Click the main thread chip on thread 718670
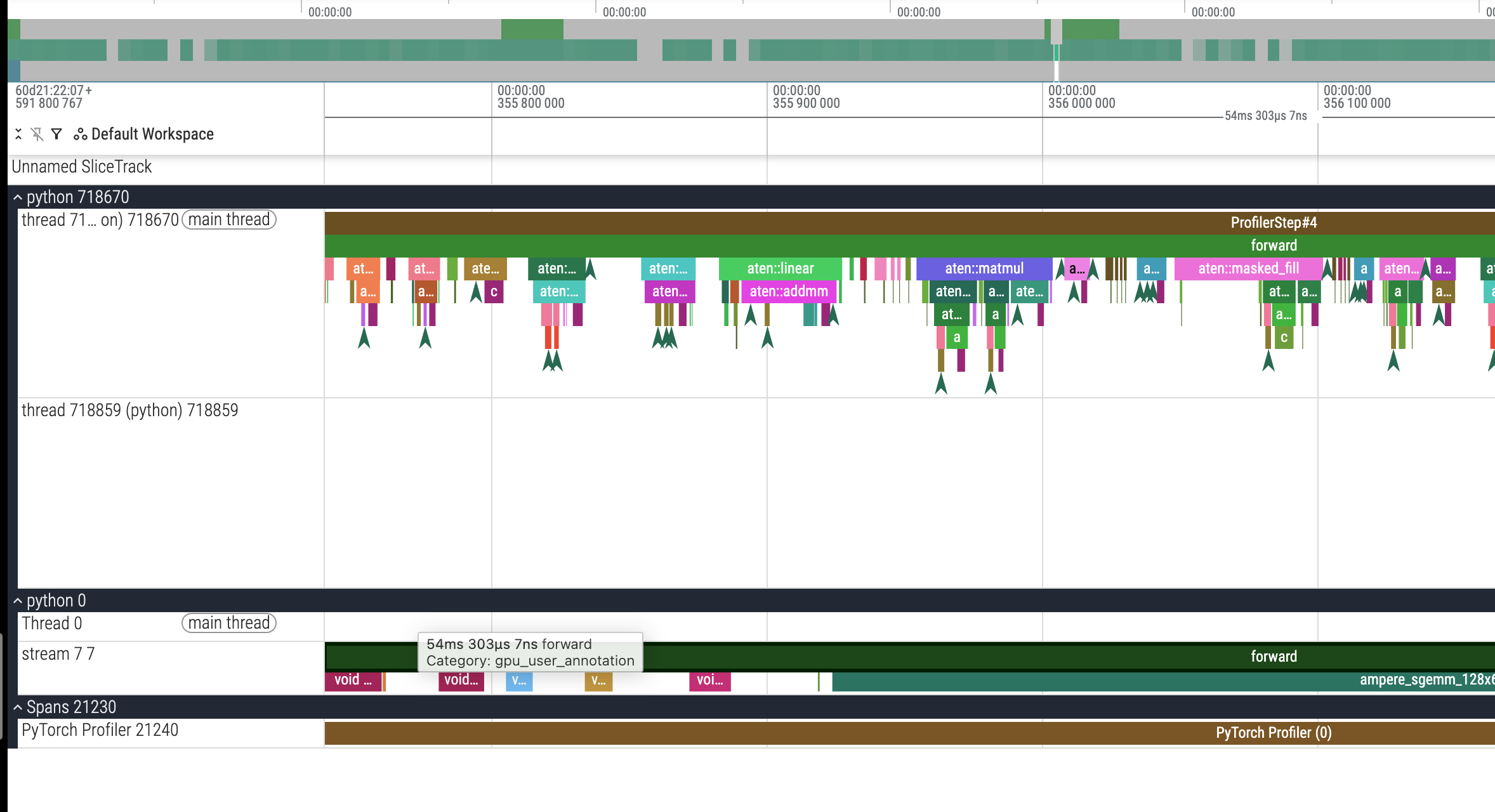Screen dimensions: 1495x812 point(229,219)
